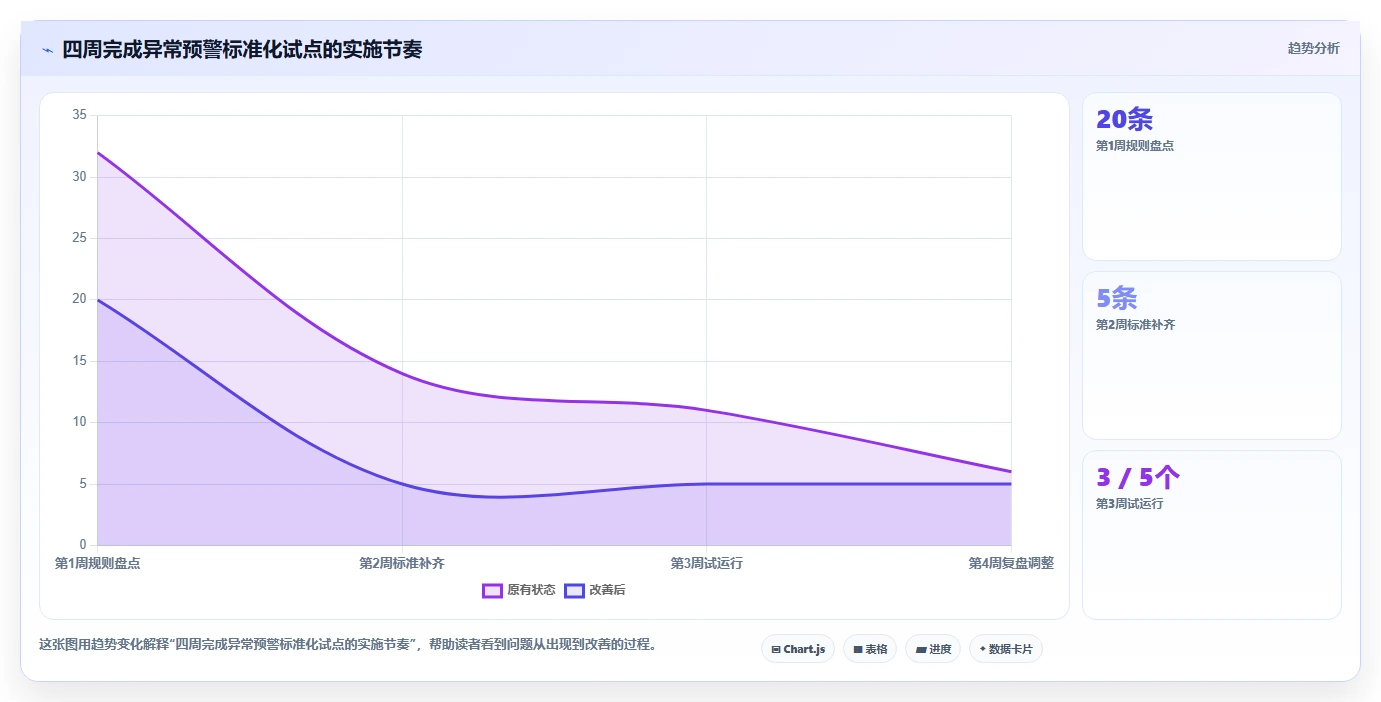Image resolution: width=1381 pixels, height=702 pixels.
Task: Click the 第1周规则盘点 axis label
Action: click(98, 563)
